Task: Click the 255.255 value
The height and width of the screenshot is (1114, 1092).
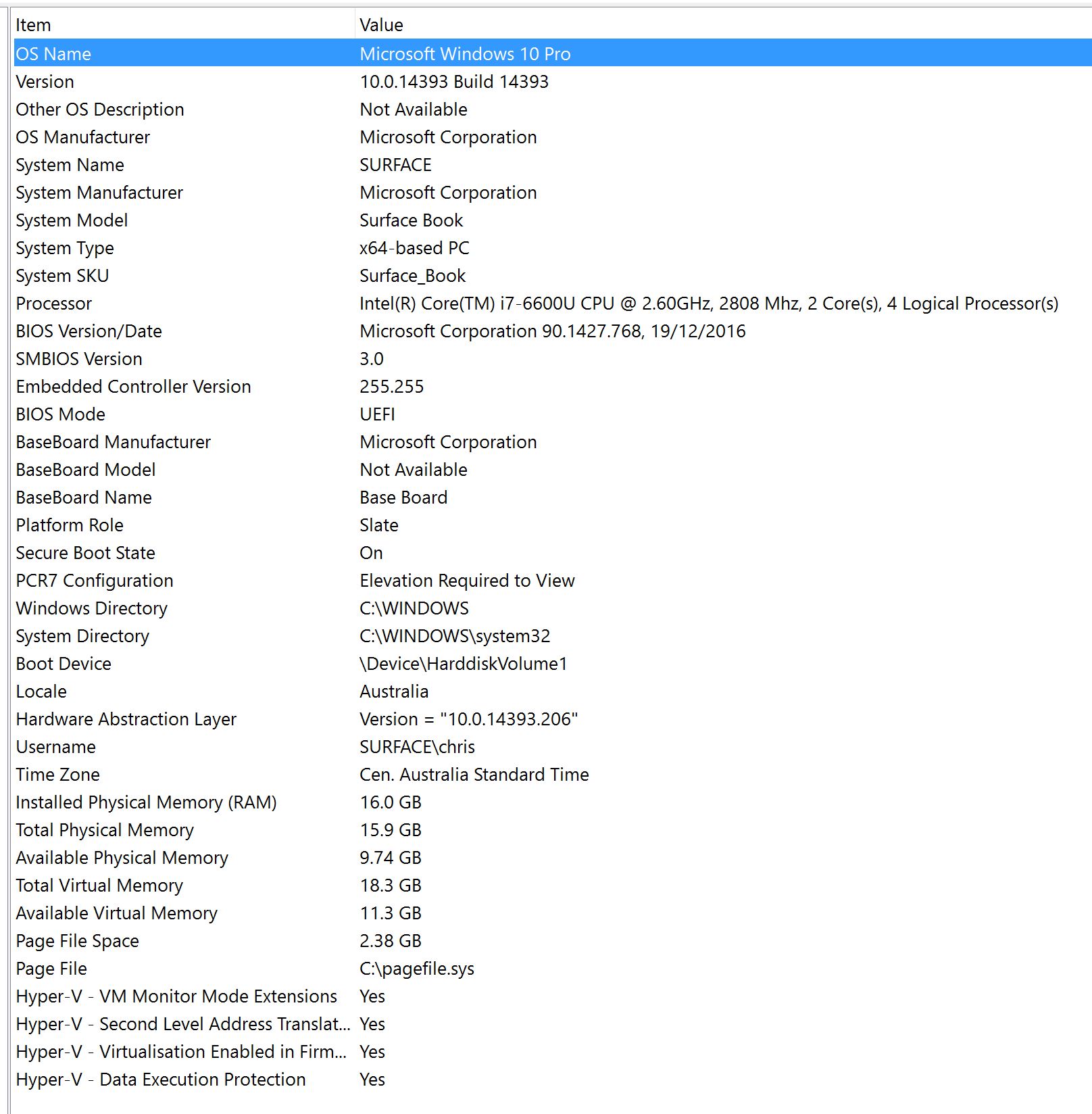Action: (391, 387)
